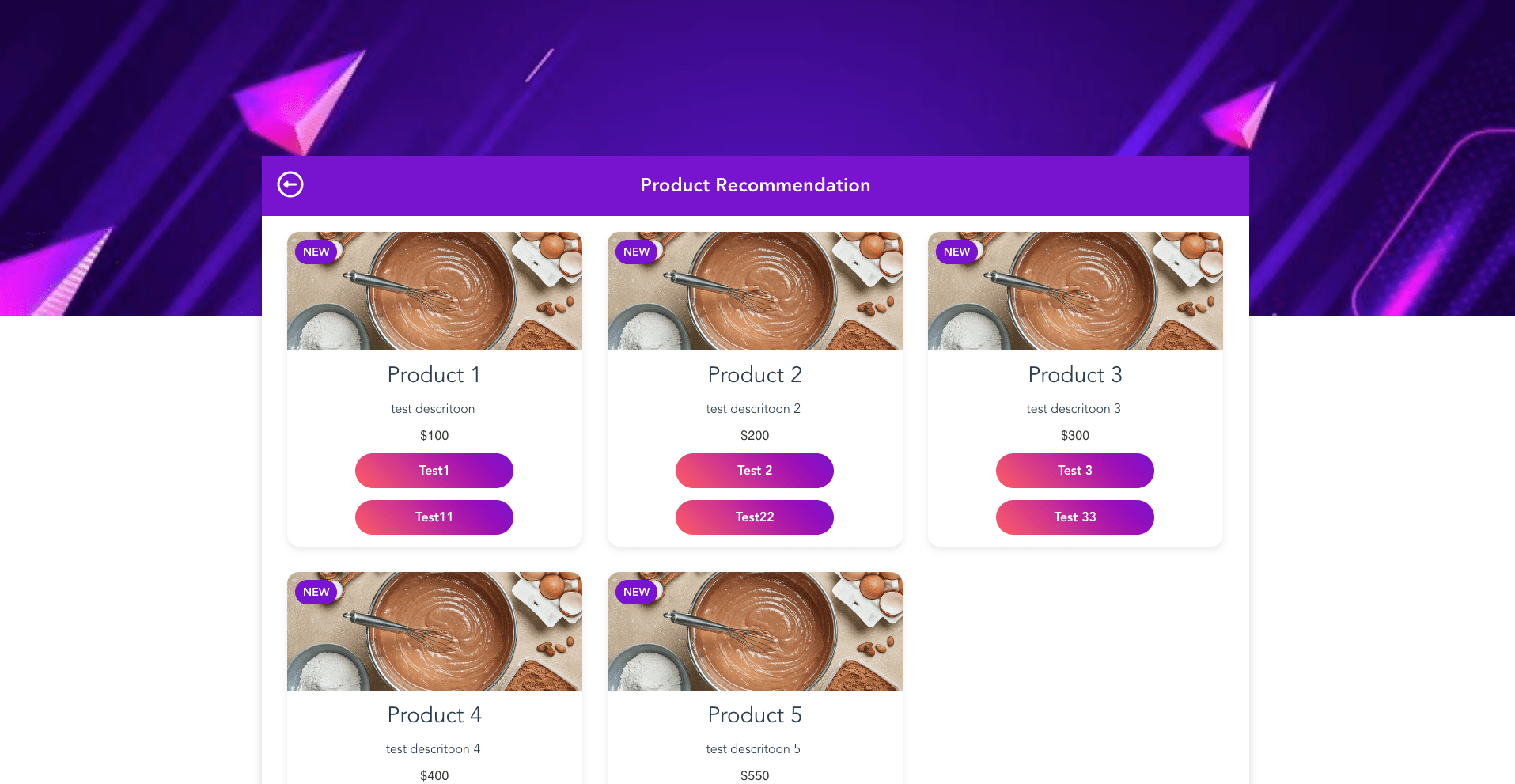The height and width of the screenshot is (784, 1515).
Task: Open the Product 5 image thumbnail
Action: pyautogui.click(x=755, y=631)
